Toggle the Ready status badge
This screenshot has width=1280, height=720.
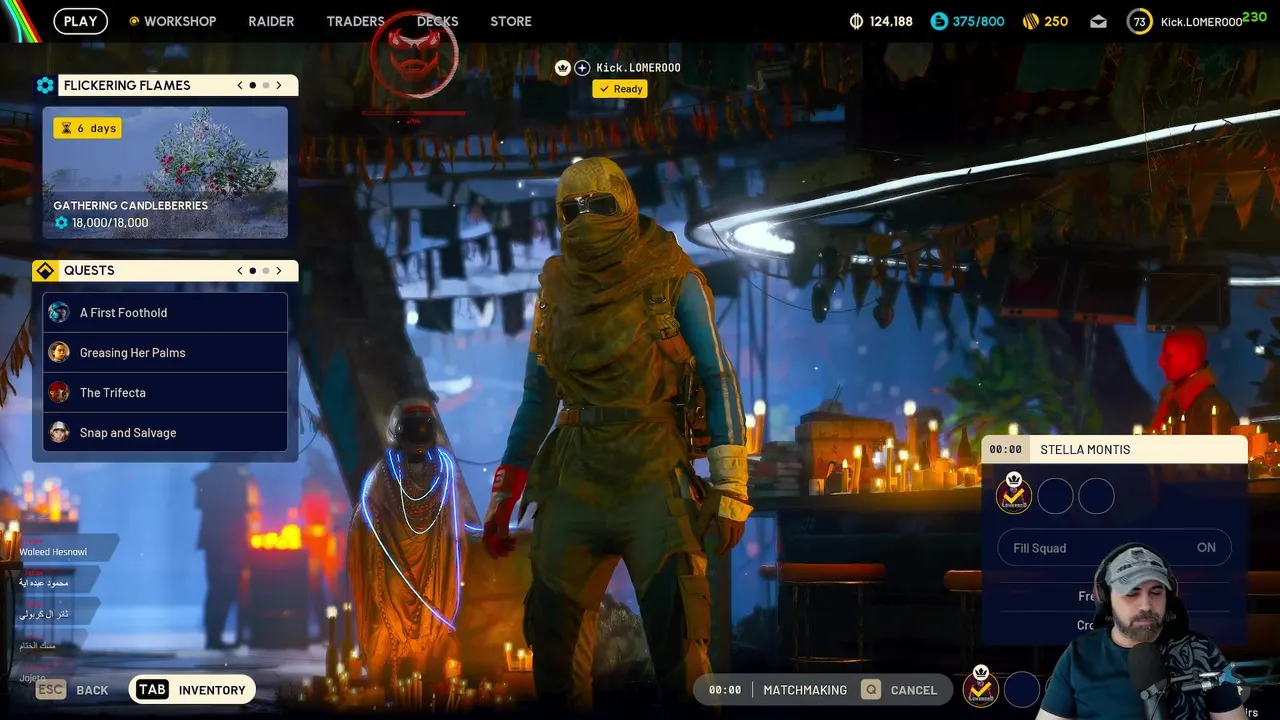620,89
